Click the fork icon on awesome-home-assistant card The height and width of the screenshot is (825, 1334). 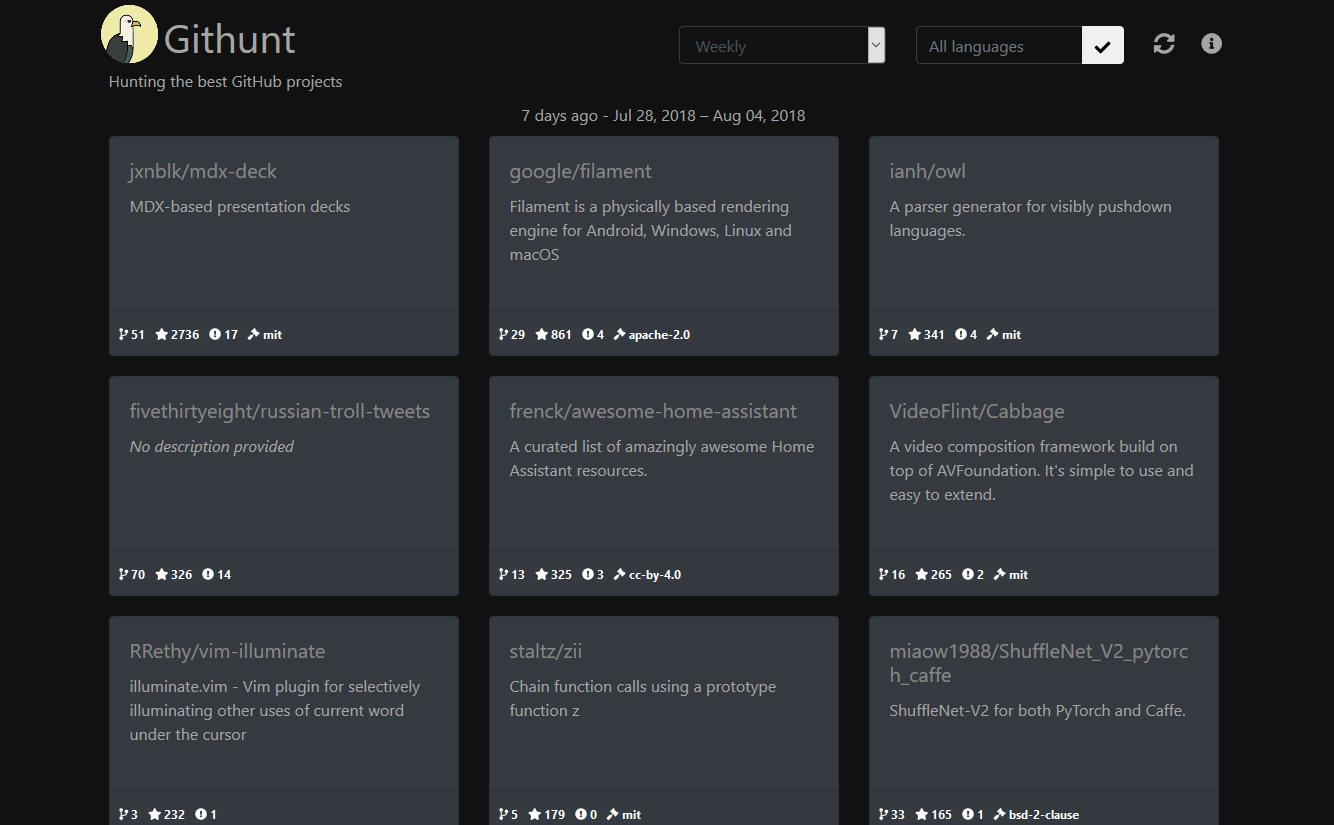click(x=504, y=575)
